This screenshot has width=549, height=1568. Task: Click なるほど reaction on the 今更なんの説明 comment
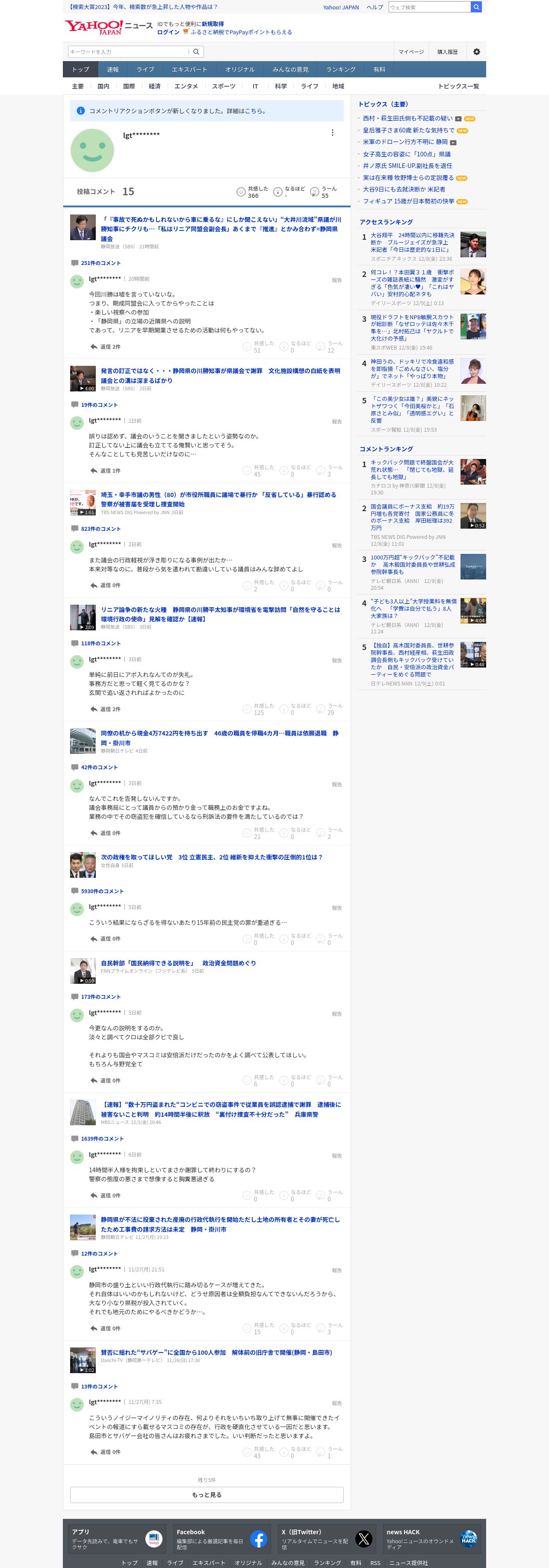[295, 1080]
